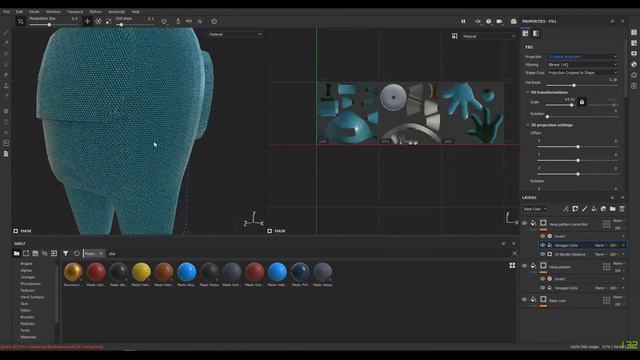Add a fill layer with bucket icon

[594, 209]
